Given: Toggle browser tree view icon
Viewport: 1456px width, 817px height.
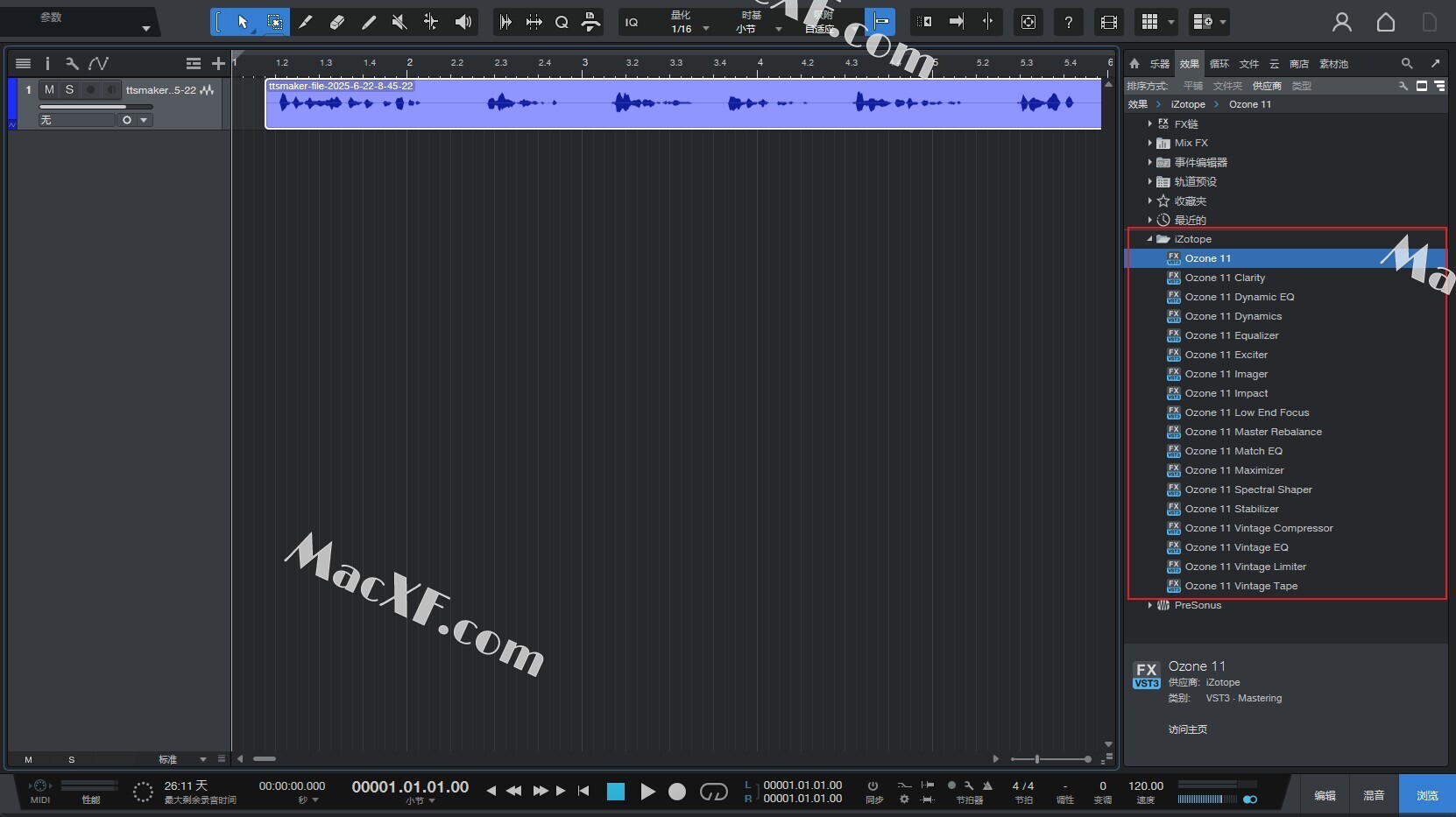Looking at the screenshot, I should pos(1439,86).
